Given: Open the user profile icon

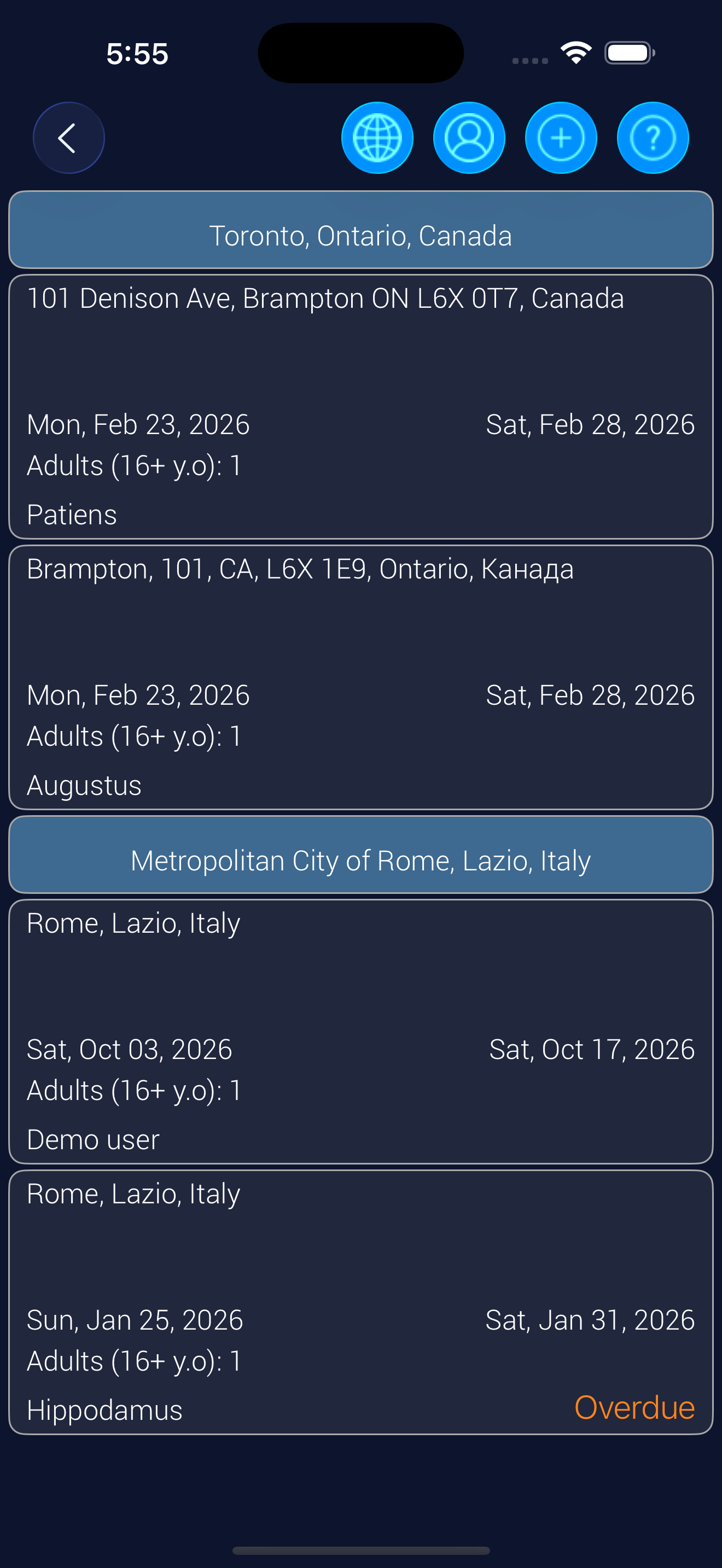Looking at the screenshot, I should coord(469,138).
